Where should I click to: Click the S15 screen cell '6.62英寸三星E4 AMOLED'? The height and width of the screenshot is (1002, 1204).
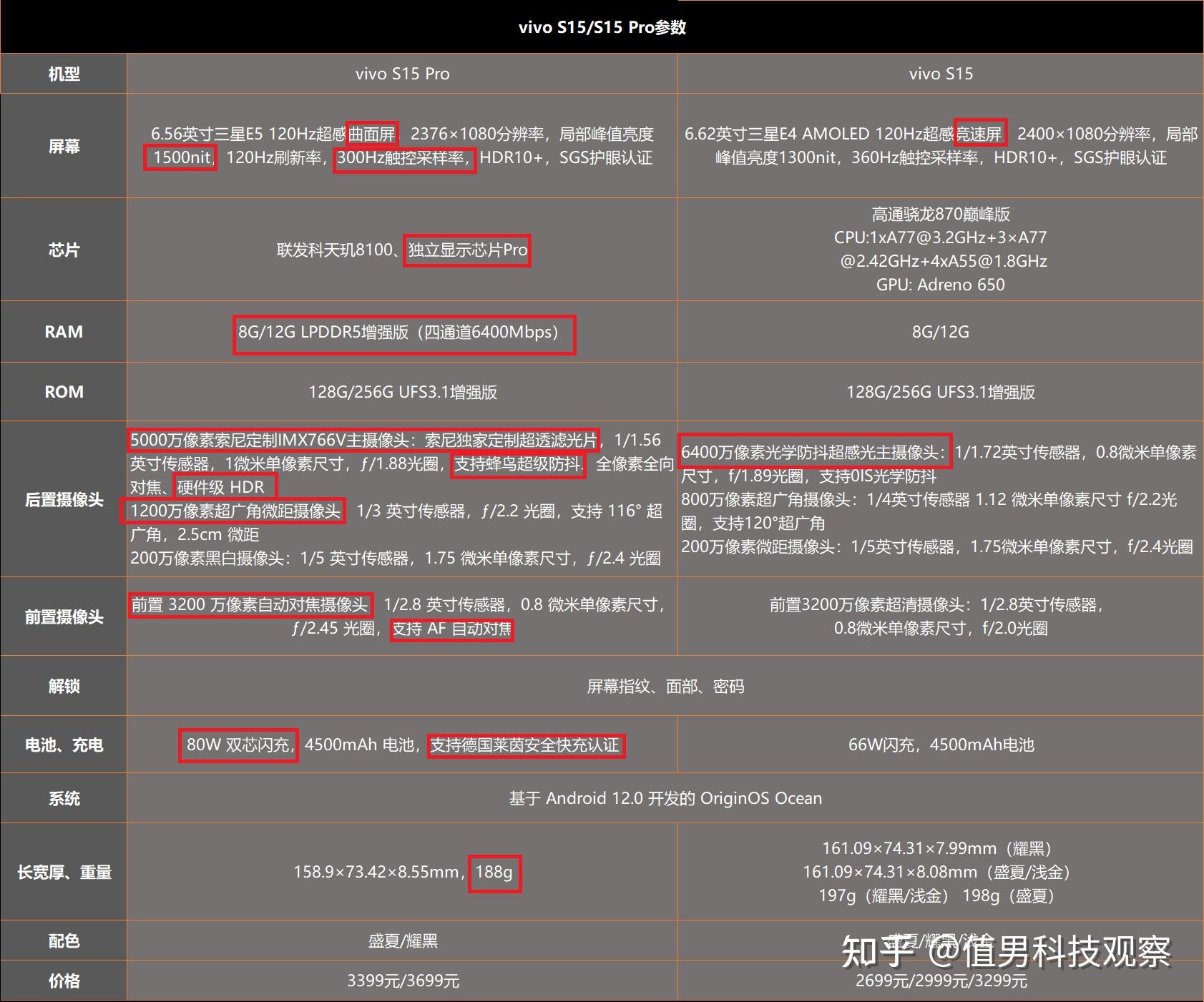tap(941, 146)
